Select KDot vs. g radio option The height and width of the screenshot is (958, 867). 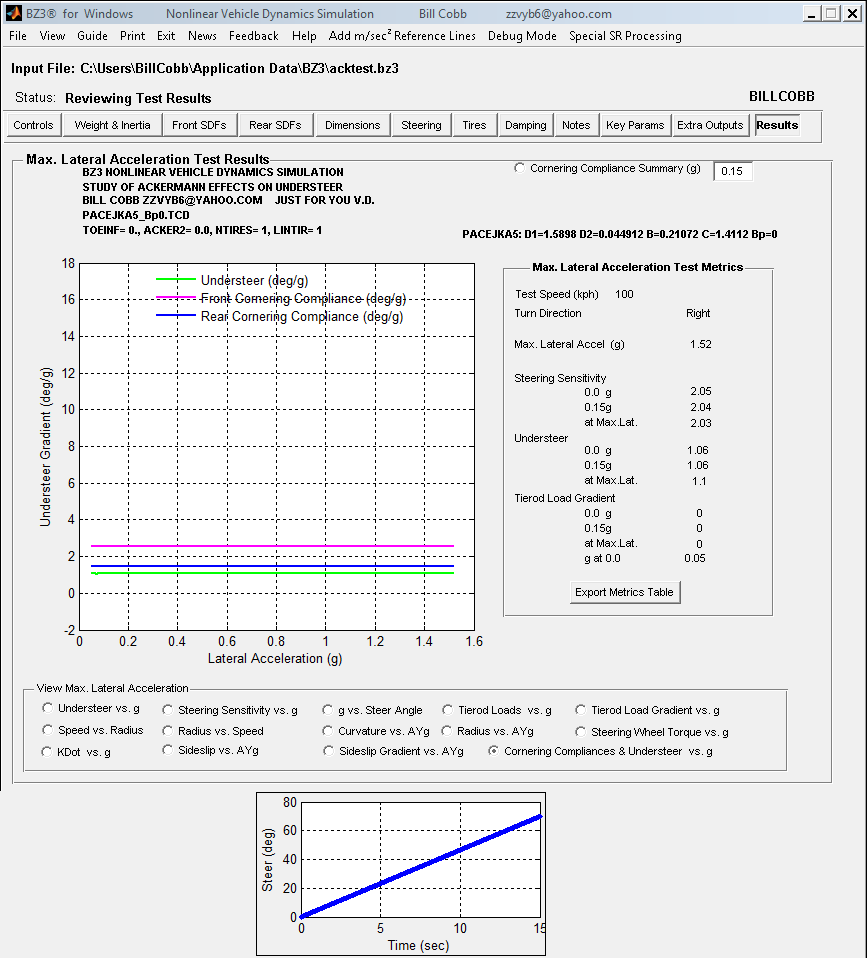coord(46,751)
